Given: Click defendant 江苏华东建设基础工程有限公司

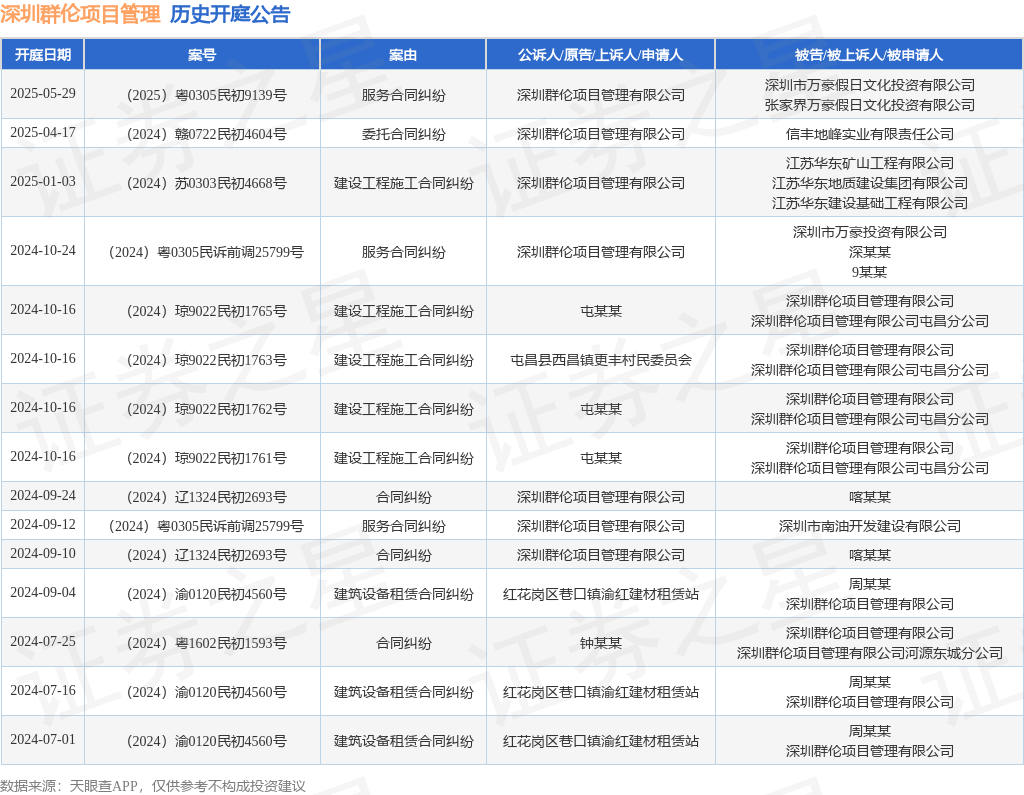Looking at the screenshot, I should point(870,203).
